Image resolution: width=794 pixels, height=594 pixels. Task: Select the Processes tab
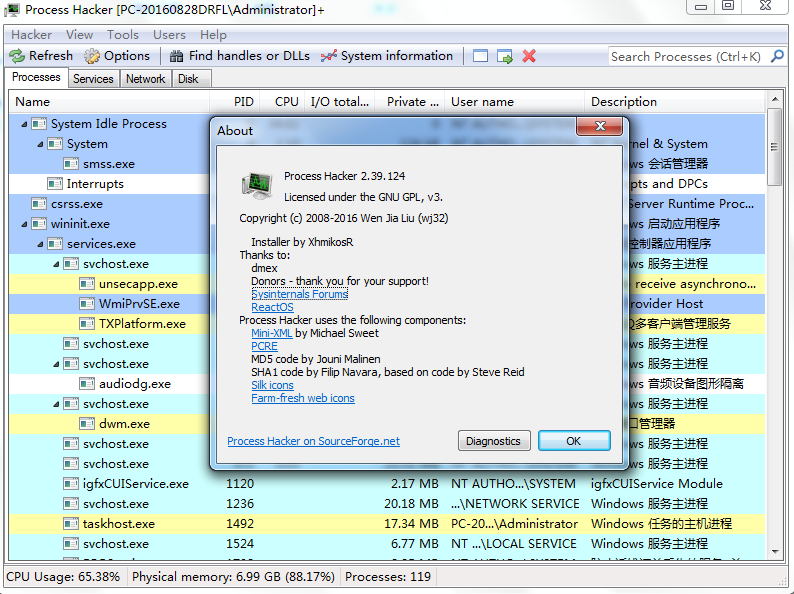(x=36, y=77)
